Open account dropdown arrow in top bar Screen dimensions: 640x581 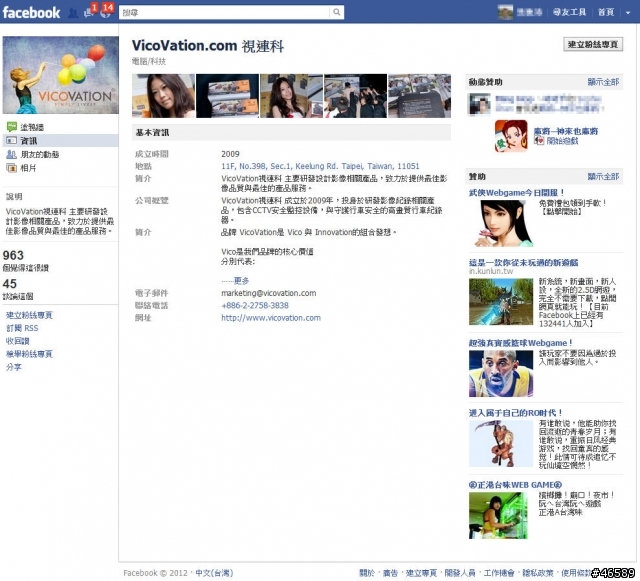[628, 13]
